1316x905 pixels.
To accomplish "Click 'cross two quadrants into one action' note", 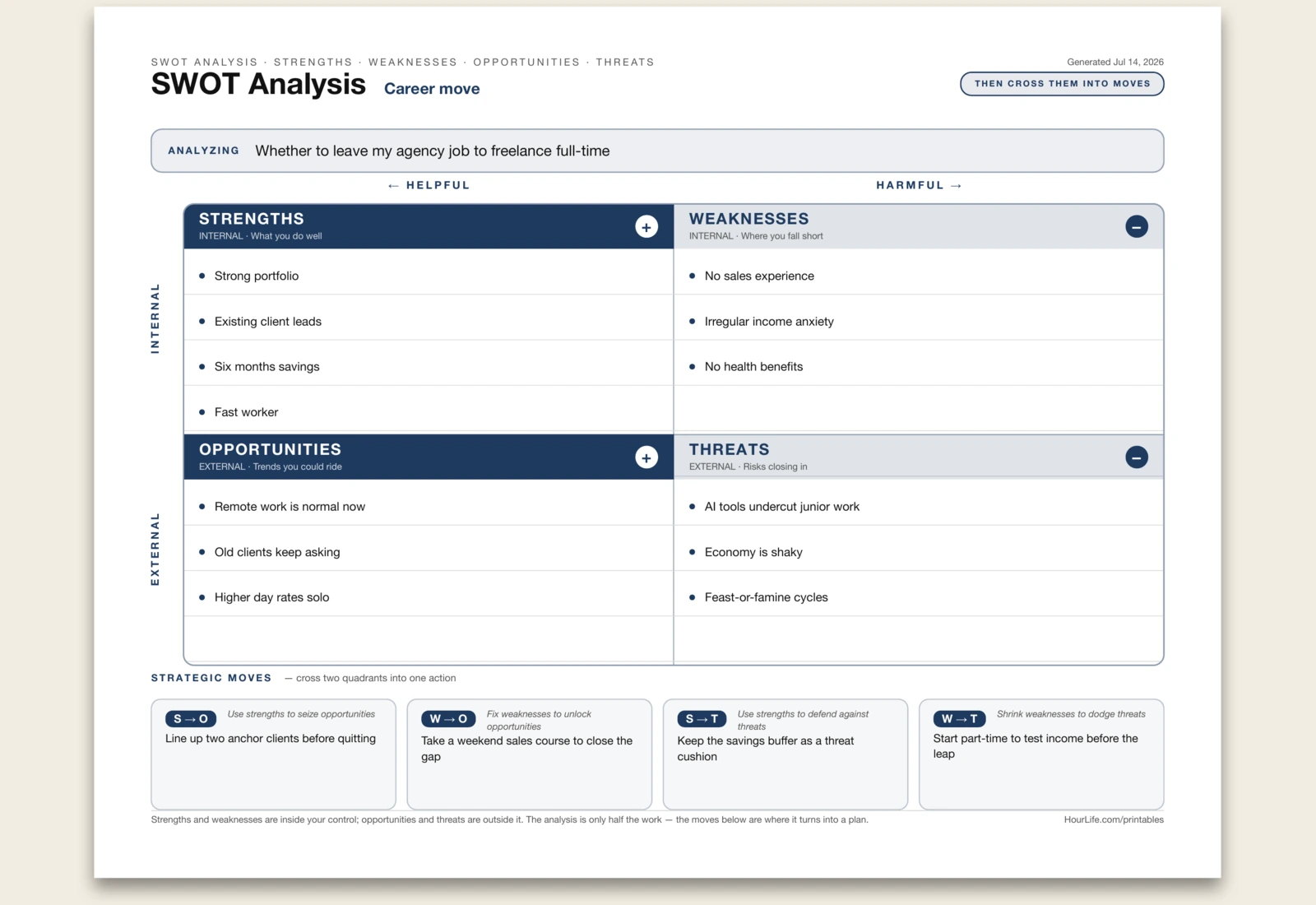I will (370, 678).
